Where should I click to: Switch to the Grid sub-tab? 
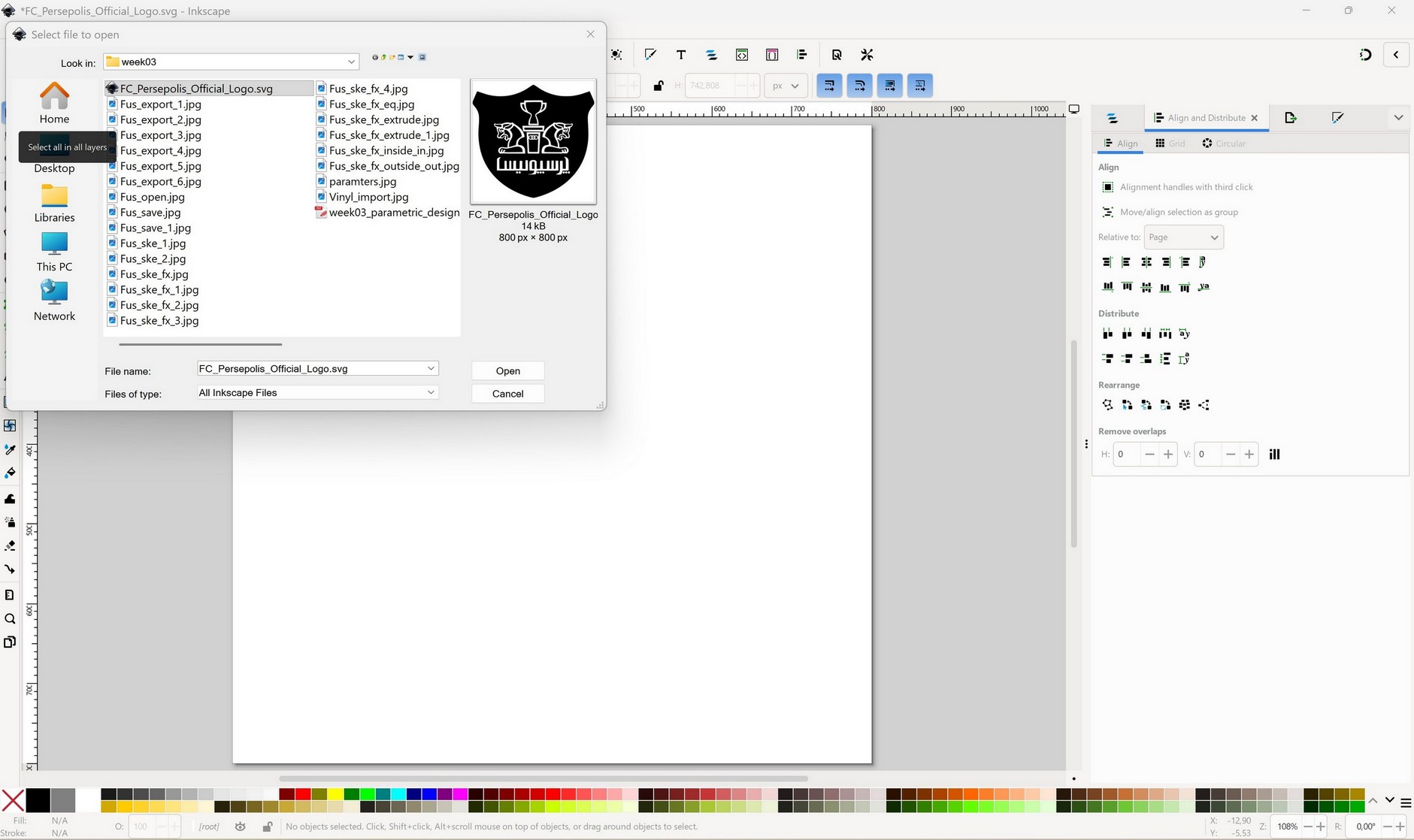click(x=1170, y=144)
